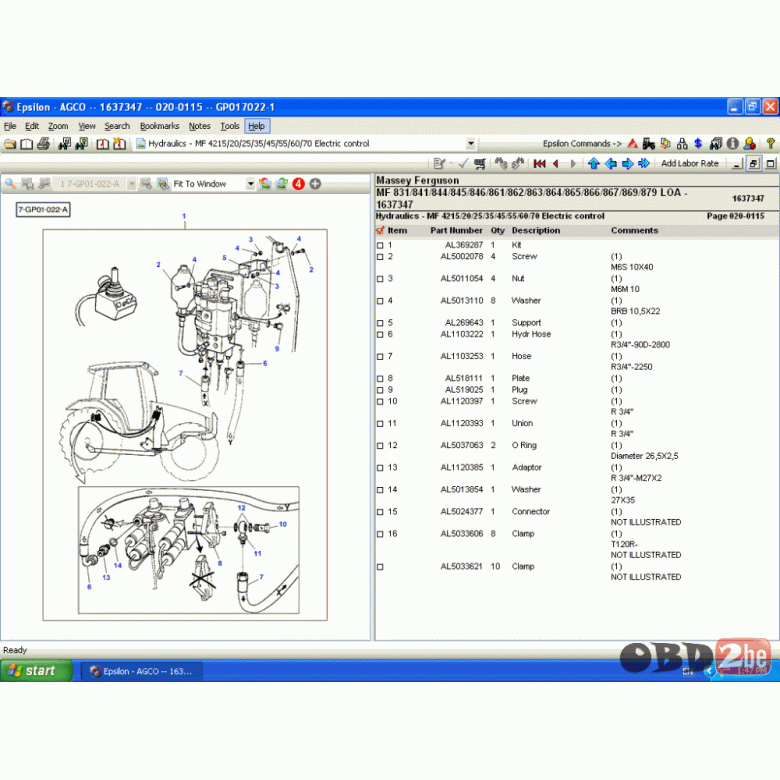Click callout number 13 in diagram

(x=106, y=578)
